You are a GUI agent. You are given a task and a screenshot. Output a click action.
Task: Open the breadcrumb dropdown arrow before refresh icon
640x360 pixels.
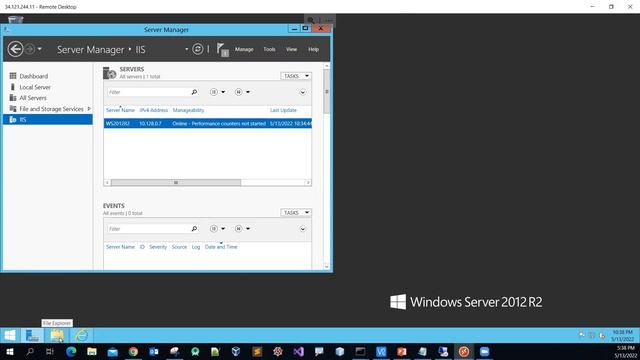click(187, 49)
